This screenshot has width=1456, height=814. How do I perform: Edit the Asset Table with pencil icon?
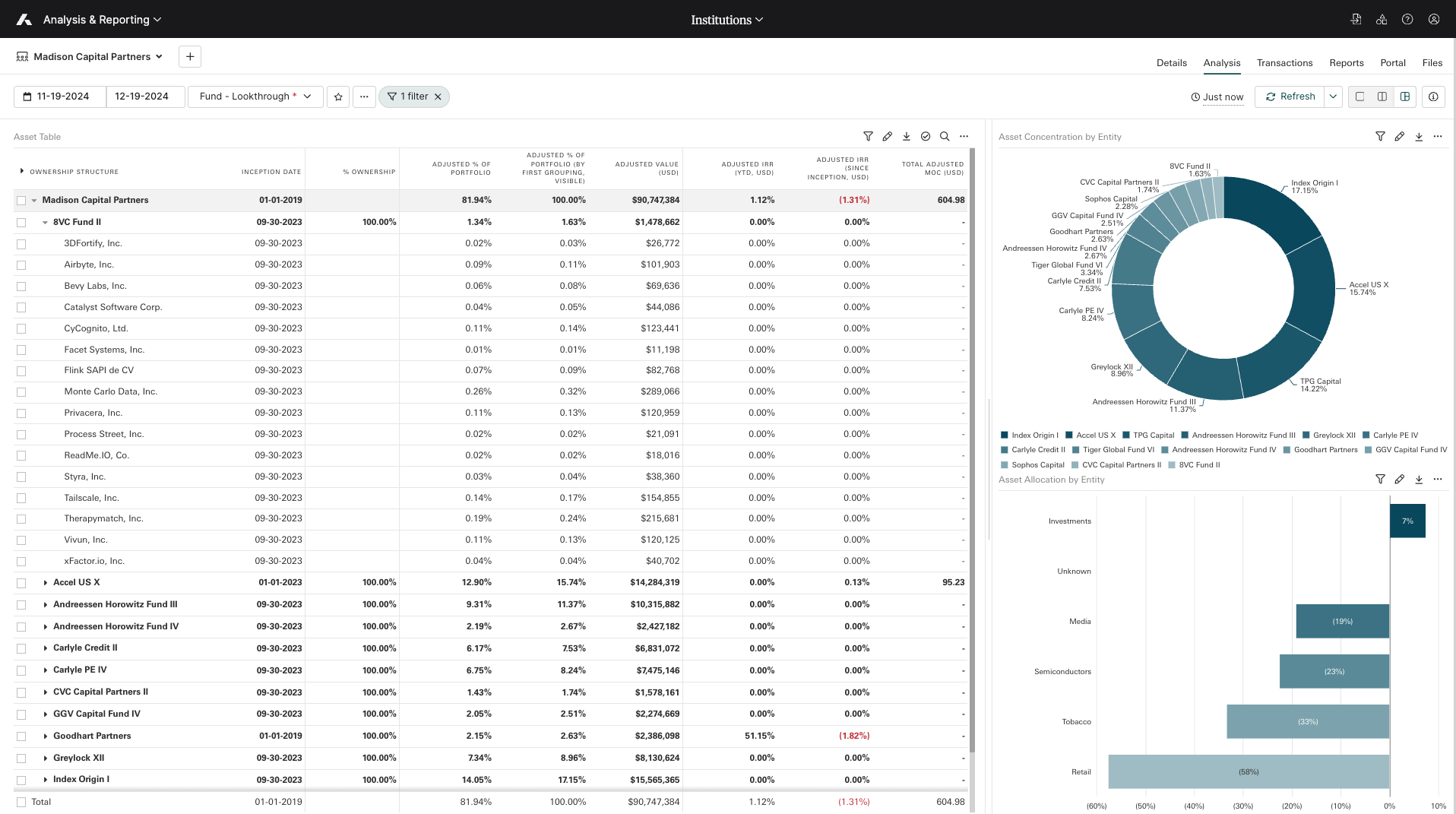click(x=888, y=137)
